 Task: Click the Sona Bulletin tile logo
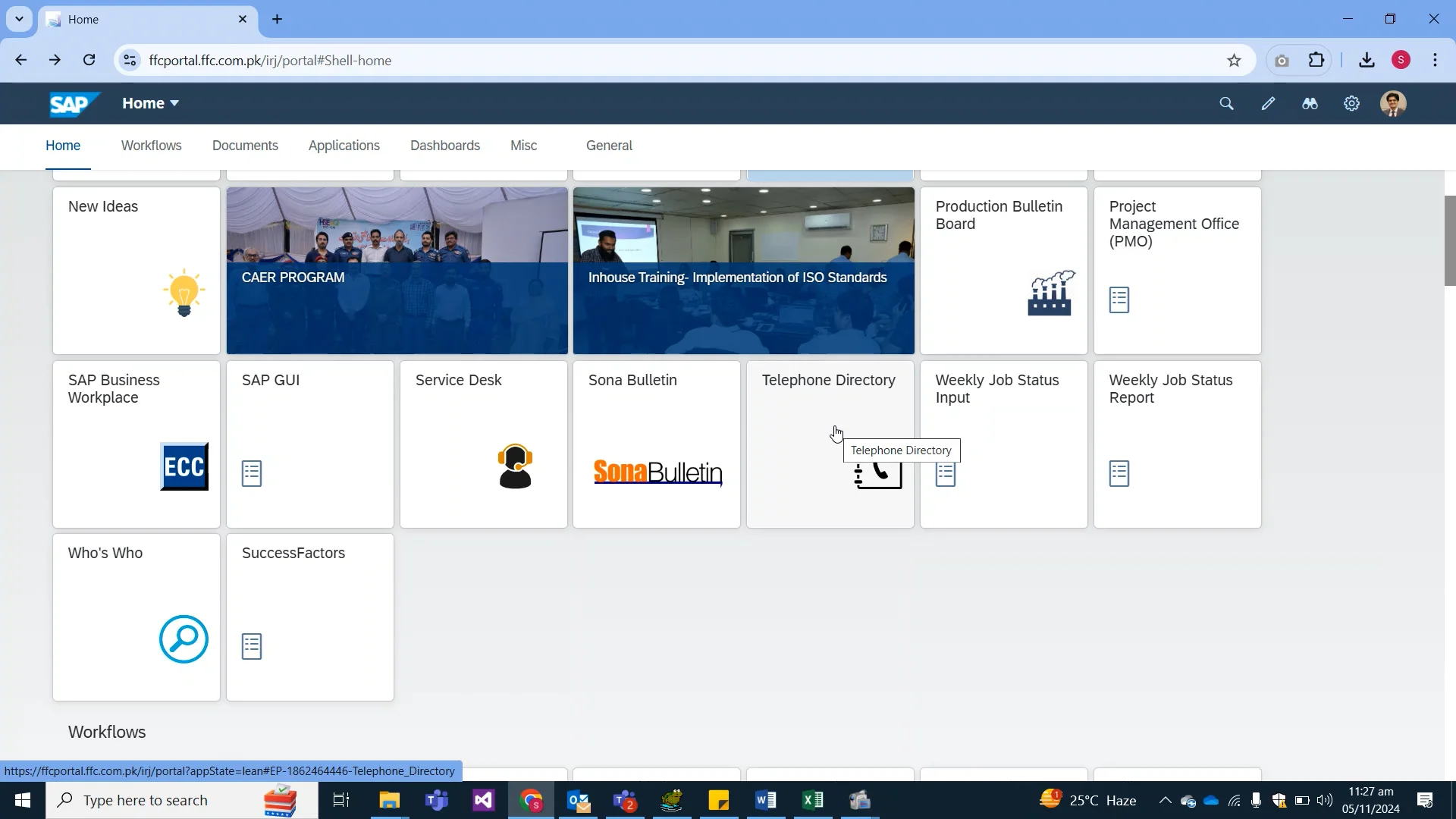[x=656, y=470]
